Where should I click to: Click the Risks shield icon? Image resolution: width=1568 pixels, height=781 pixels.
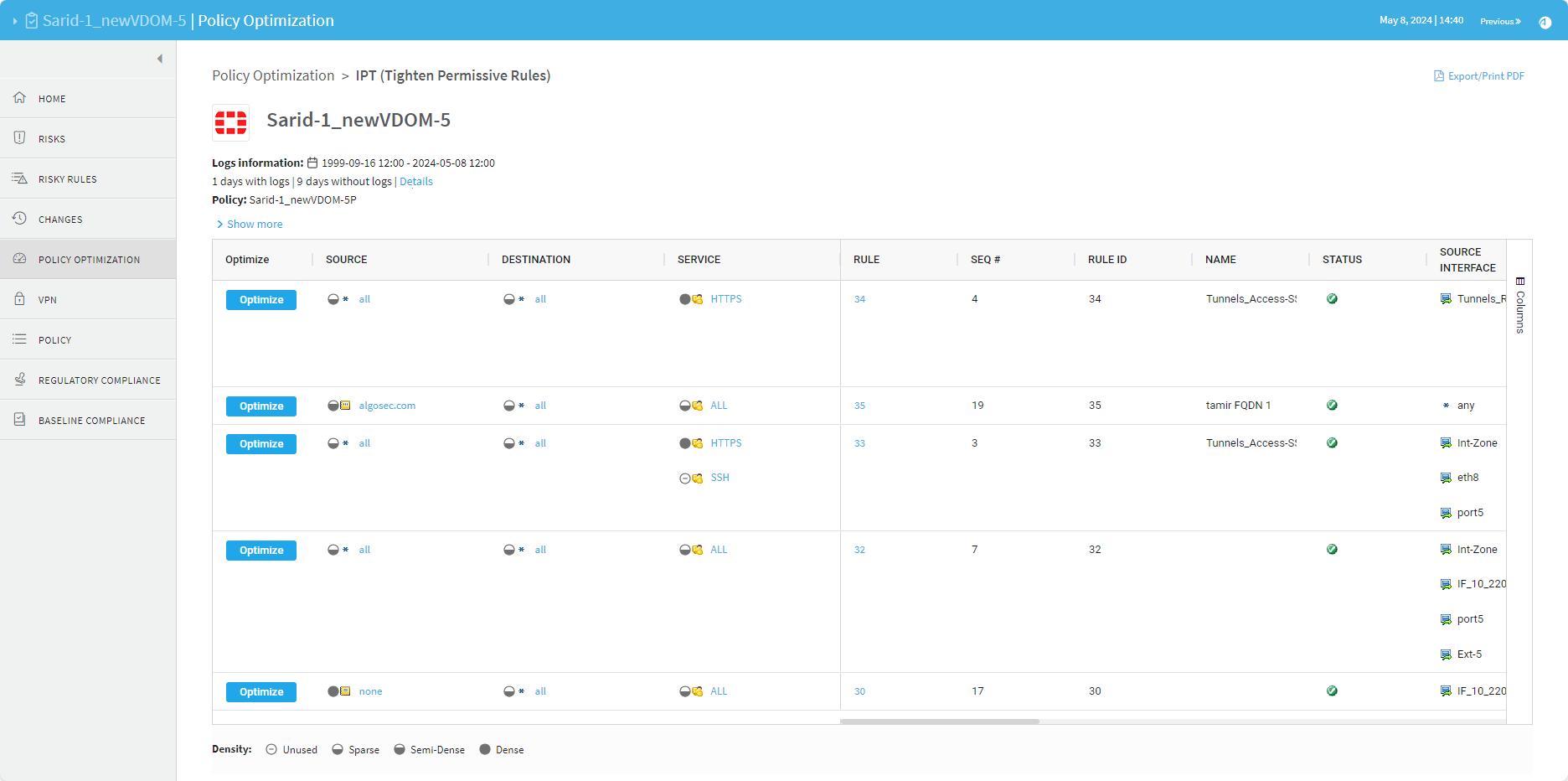click(x=19, y=138)
